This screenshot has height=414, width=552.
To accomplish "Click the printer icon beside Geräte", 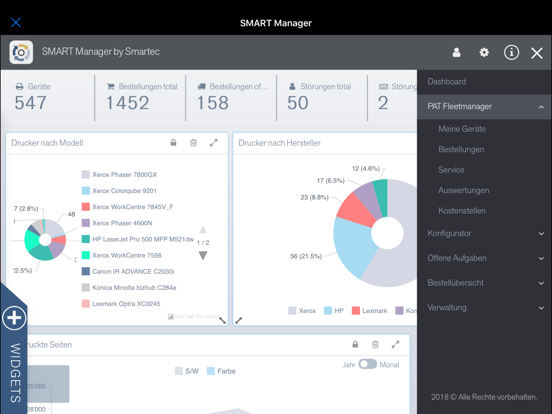I will pos(20,87).
